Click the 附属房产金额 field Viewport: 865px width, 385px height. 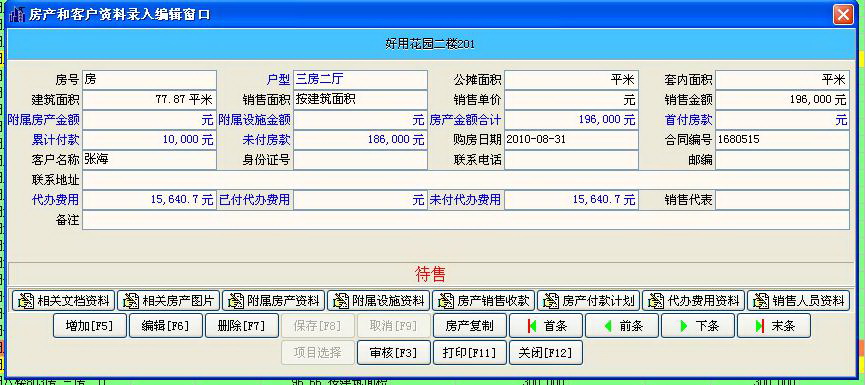tap(149, 120)
